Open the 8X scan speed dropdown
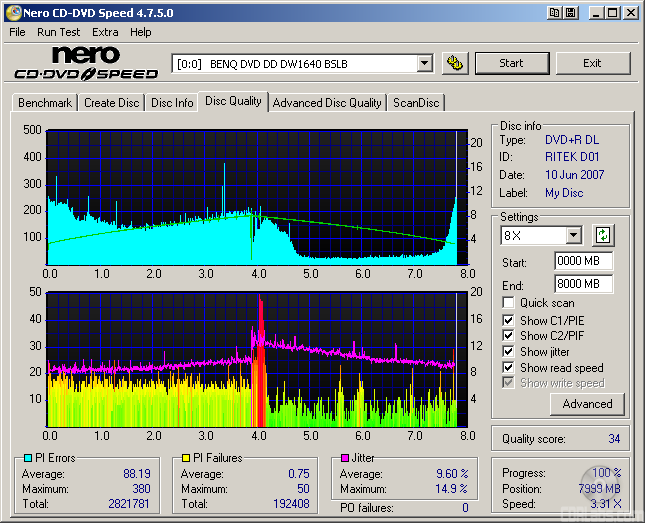 (573, 236)
